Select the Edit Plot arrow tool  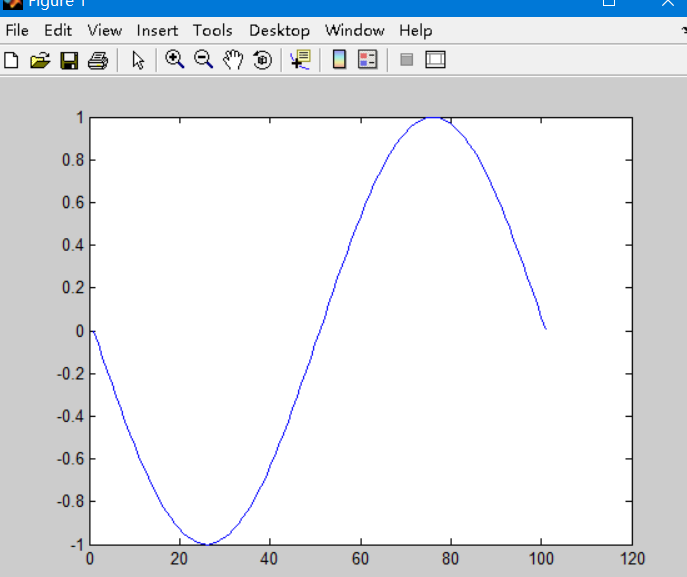[x=138, y=60]
